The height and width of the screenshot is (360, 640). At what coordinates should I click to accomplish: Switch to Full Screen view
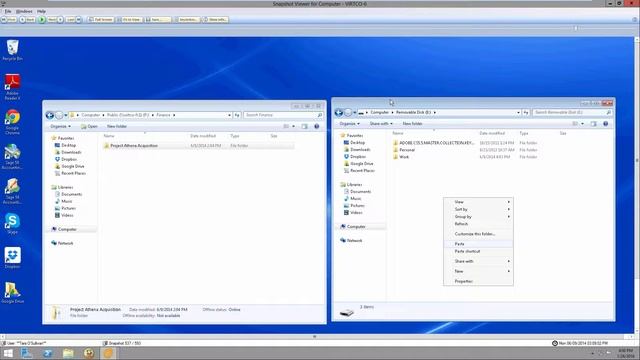tap(100, 20)
